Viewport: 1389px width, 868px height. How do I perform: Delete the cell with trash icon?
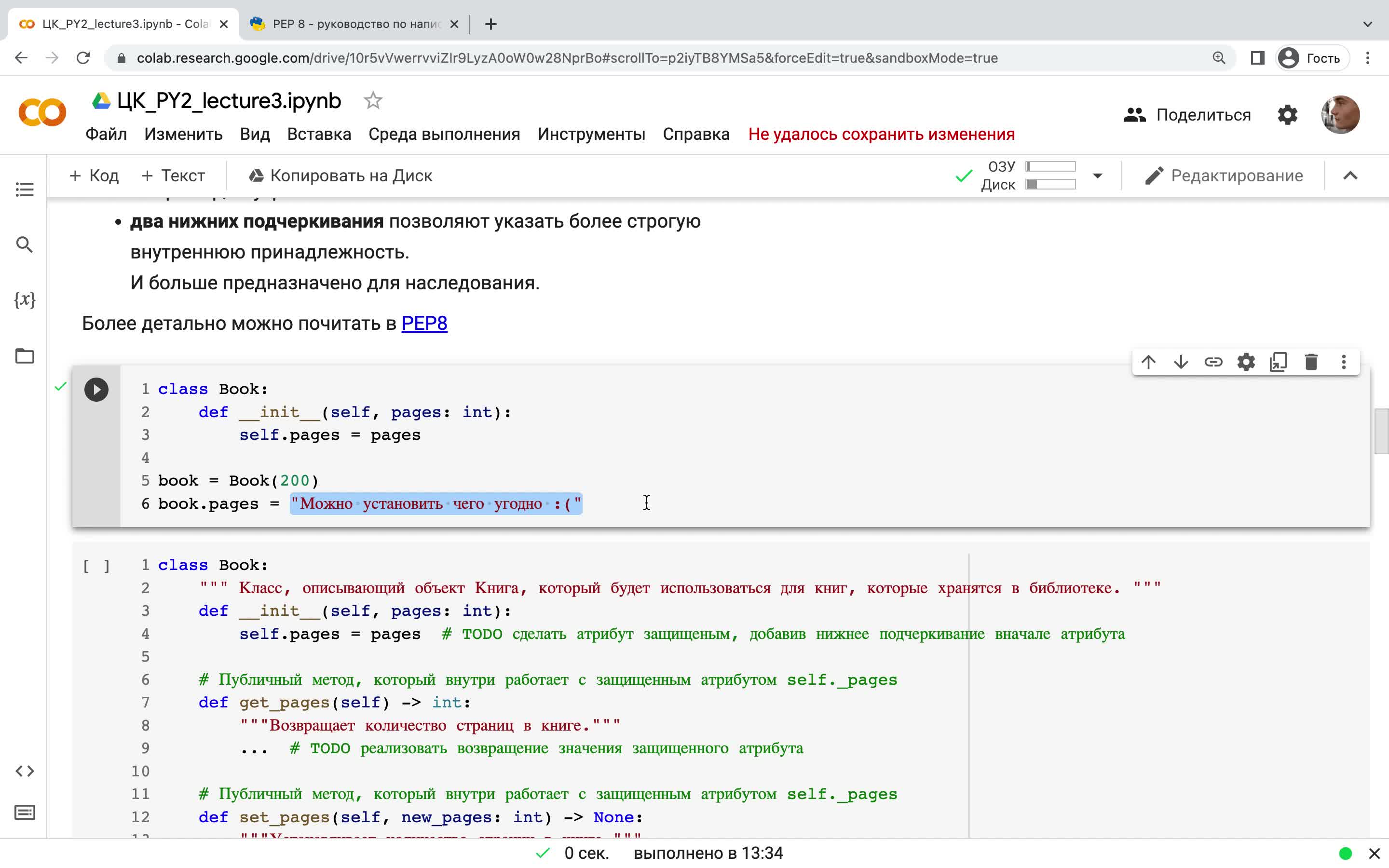1311,362
